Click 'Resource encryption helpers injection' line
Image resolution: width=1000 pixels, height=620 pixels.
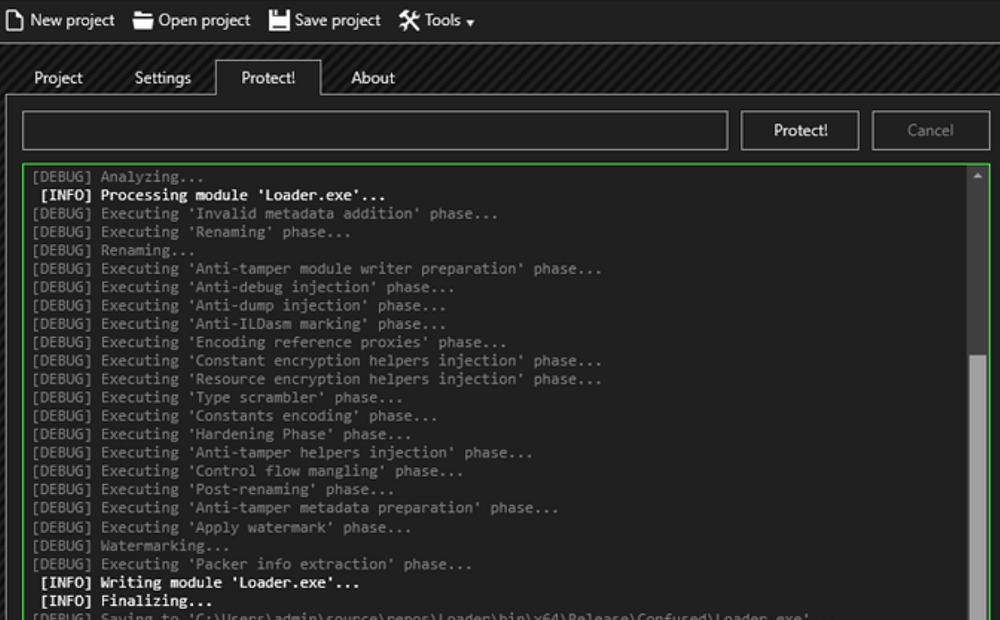[317, 380]
